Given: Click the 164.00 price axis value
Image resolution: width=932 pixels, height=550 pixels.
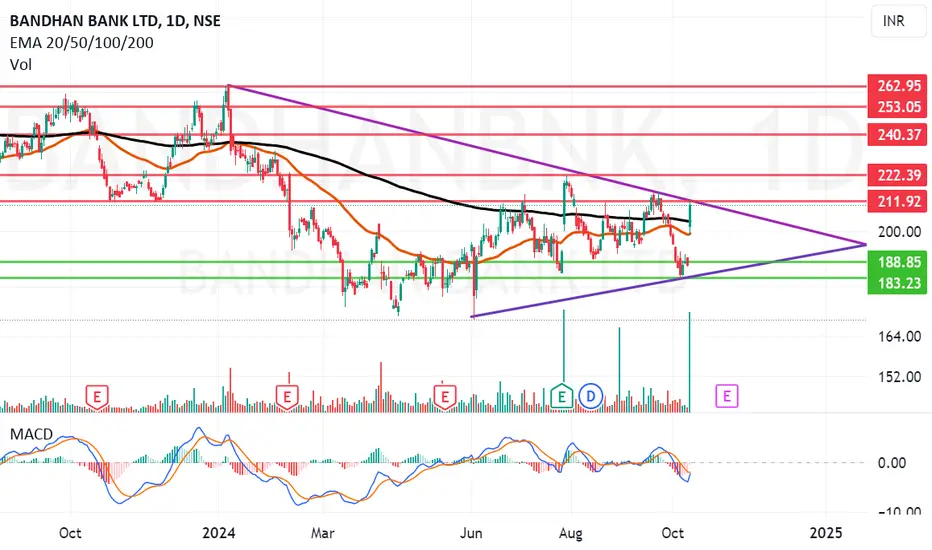Looking at the screenshot, I should click(899, 337).
